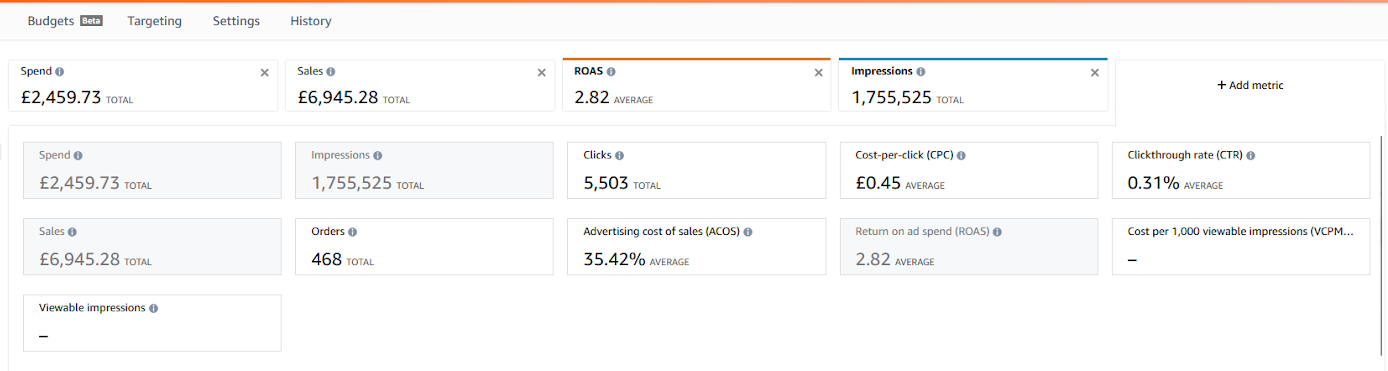Click the 5,503 clicks total value
1388x371 pixels.
[606, 183]
